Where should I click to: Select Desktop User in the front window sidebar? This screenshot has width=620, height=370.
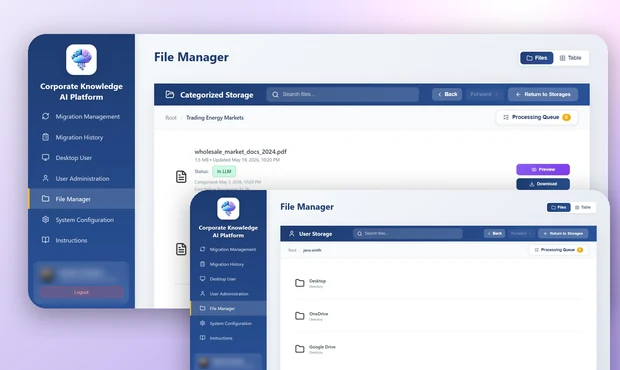228,279
